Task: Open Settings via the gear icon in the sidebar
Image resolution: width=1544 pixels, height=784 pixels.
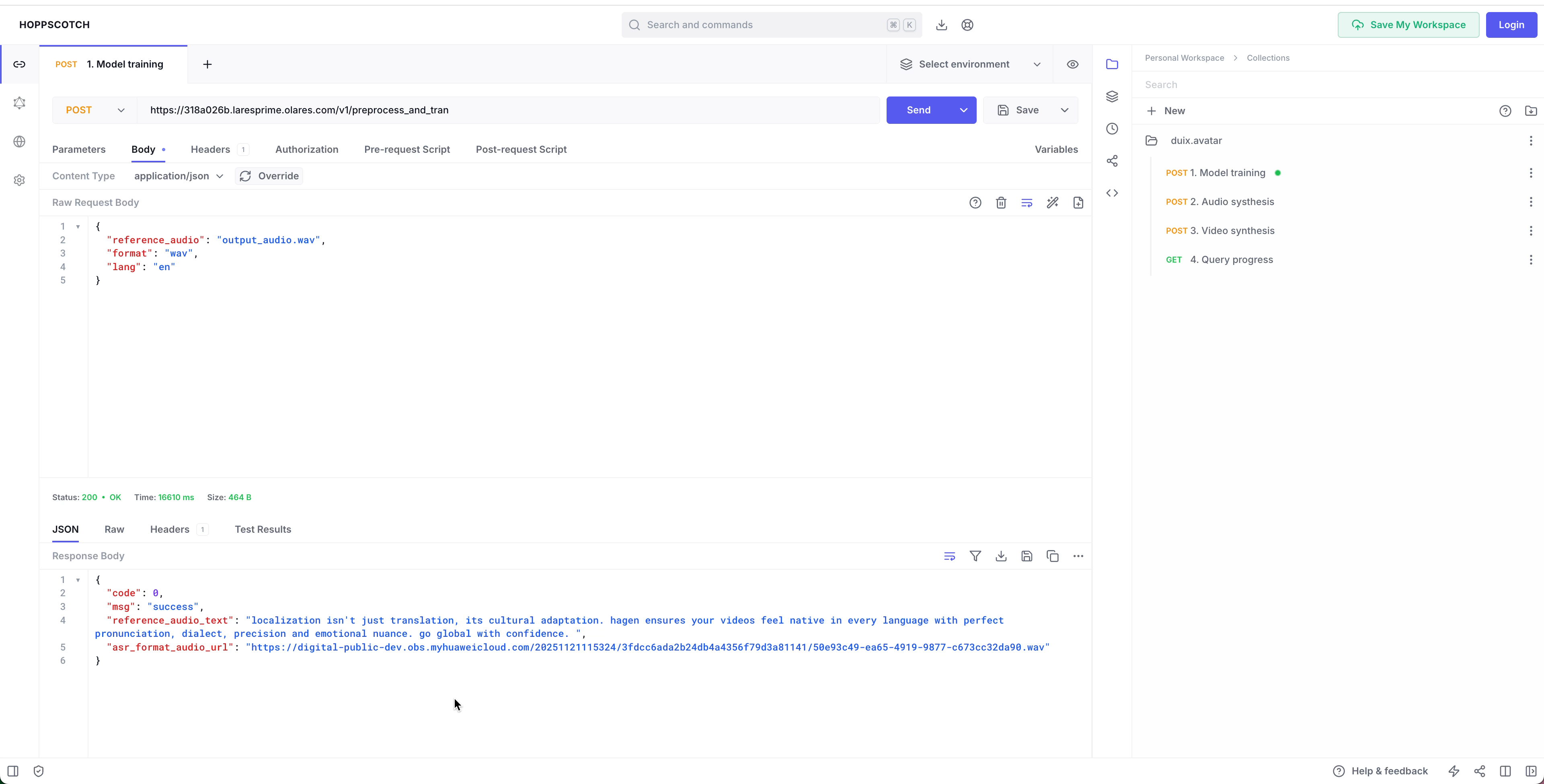Action: coord(19,181)
